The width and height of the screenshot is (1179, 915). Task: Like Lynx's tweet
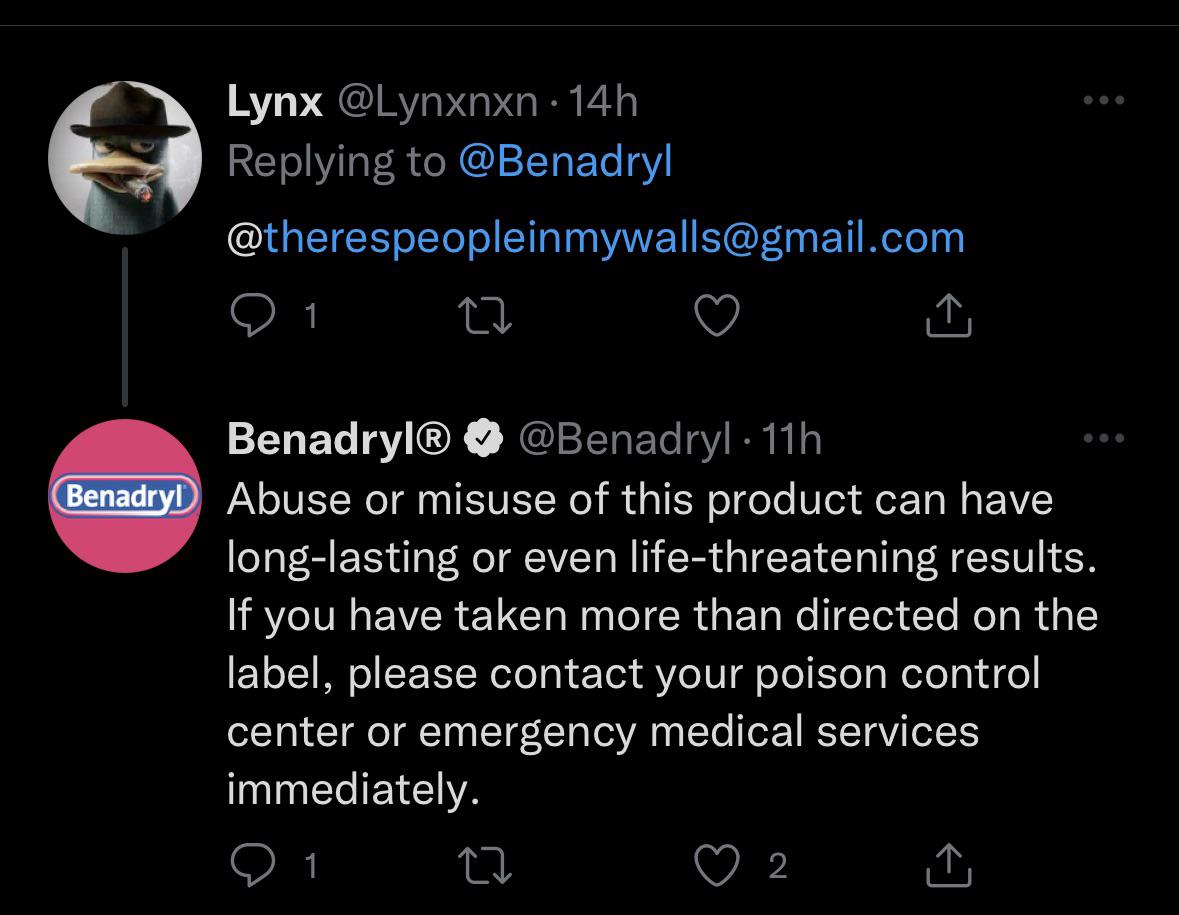coord(716,317)
